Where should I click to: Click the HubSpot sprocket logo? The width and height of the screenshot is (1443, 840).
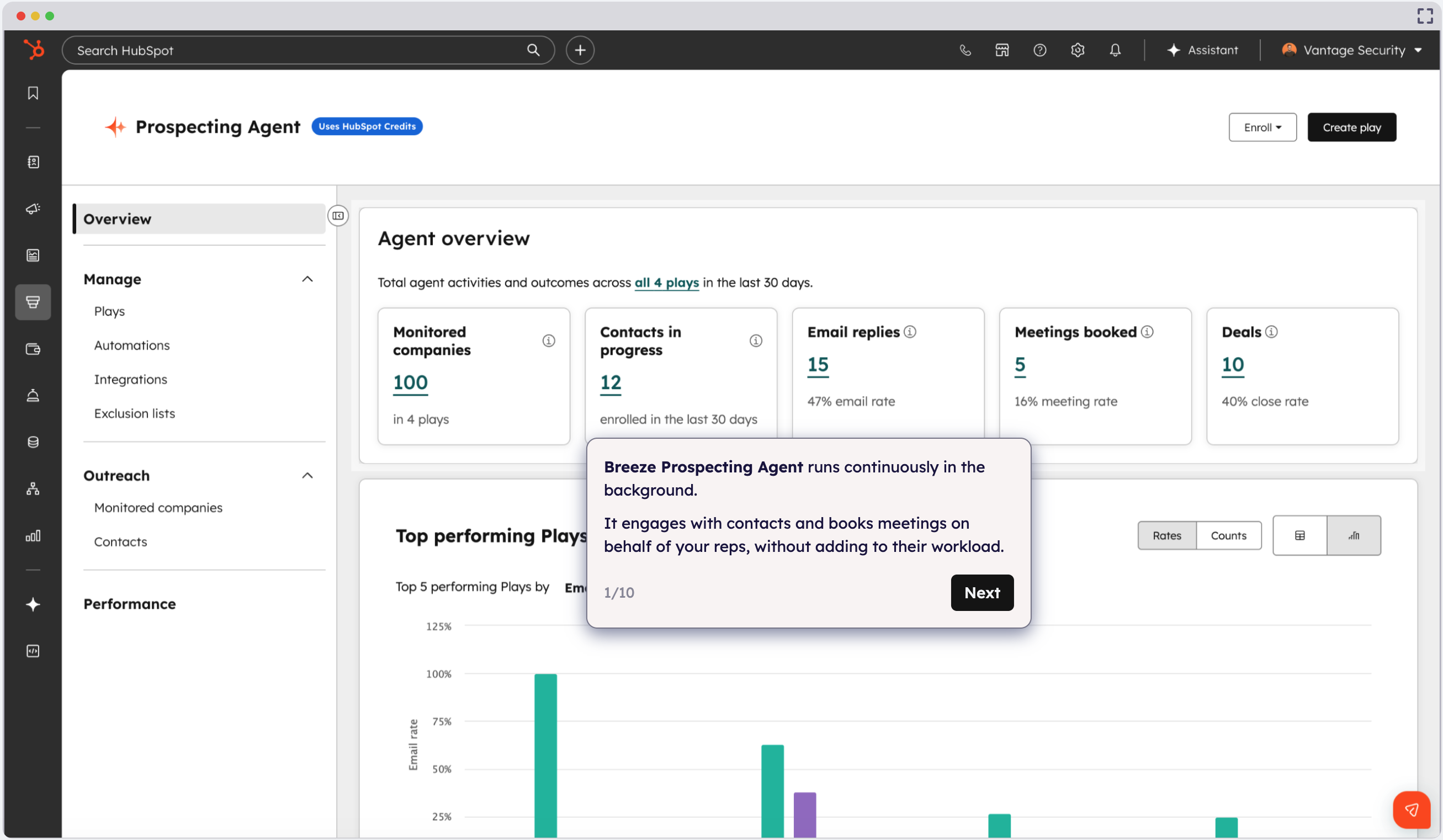[34, 50]
